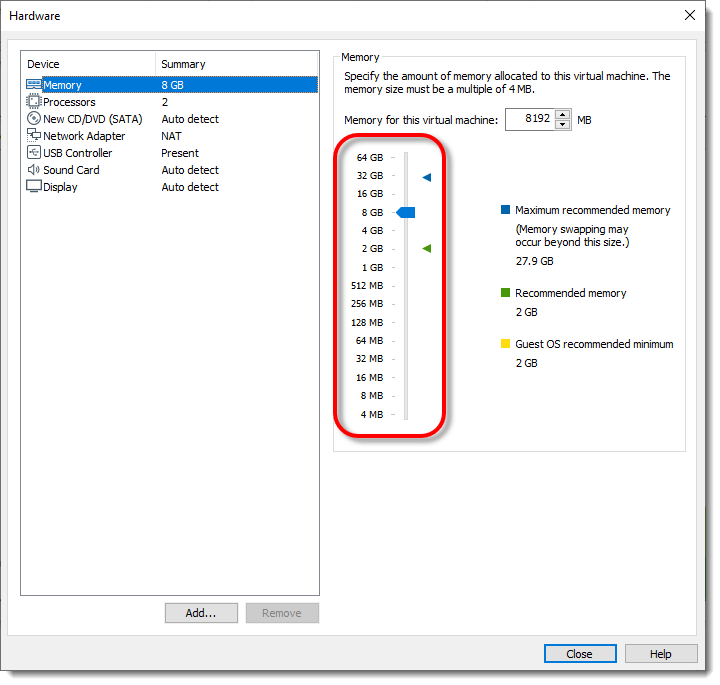Select the New CD/DVD (SATA) row

[x=172, y=119]
